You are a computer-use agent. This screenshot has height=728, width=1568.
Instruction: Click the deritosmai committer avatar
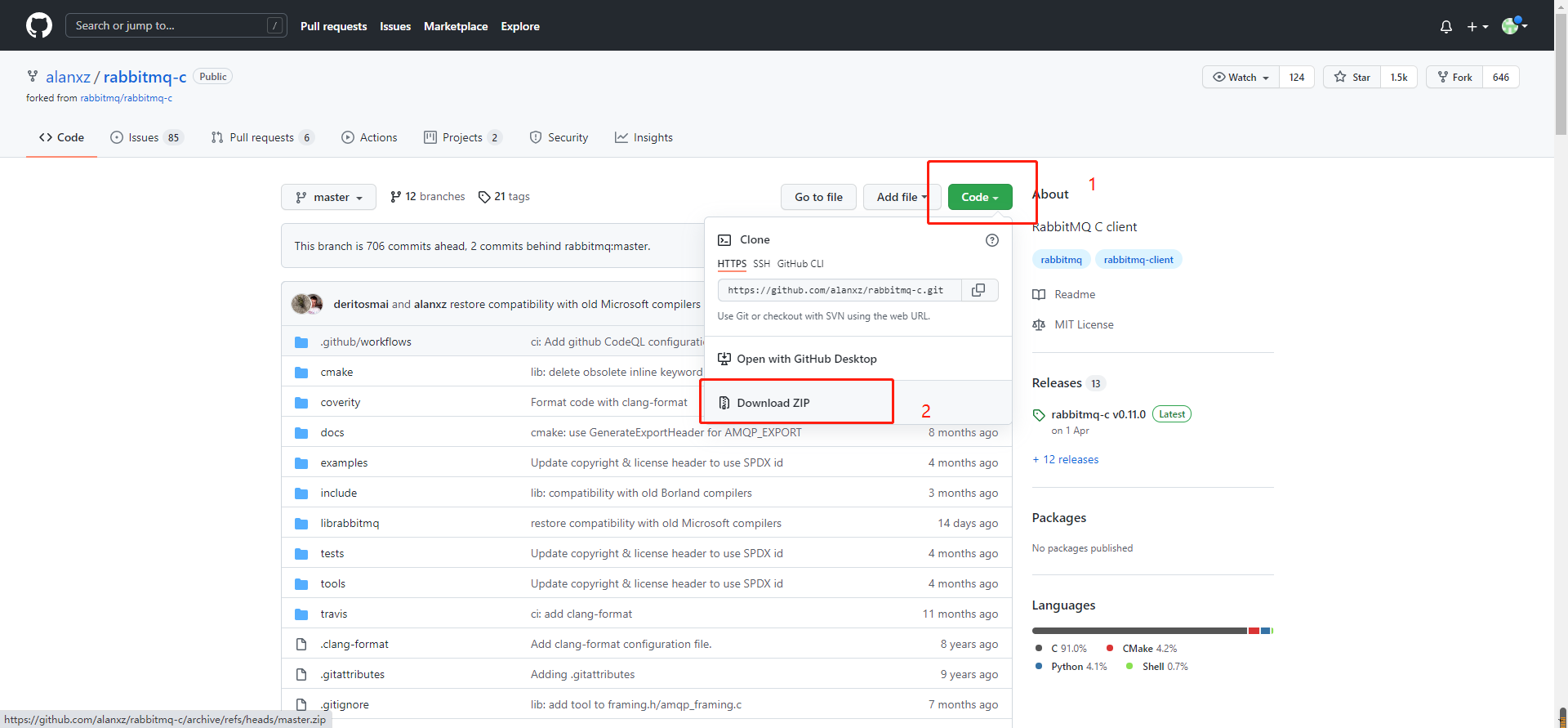click(300, 304)
